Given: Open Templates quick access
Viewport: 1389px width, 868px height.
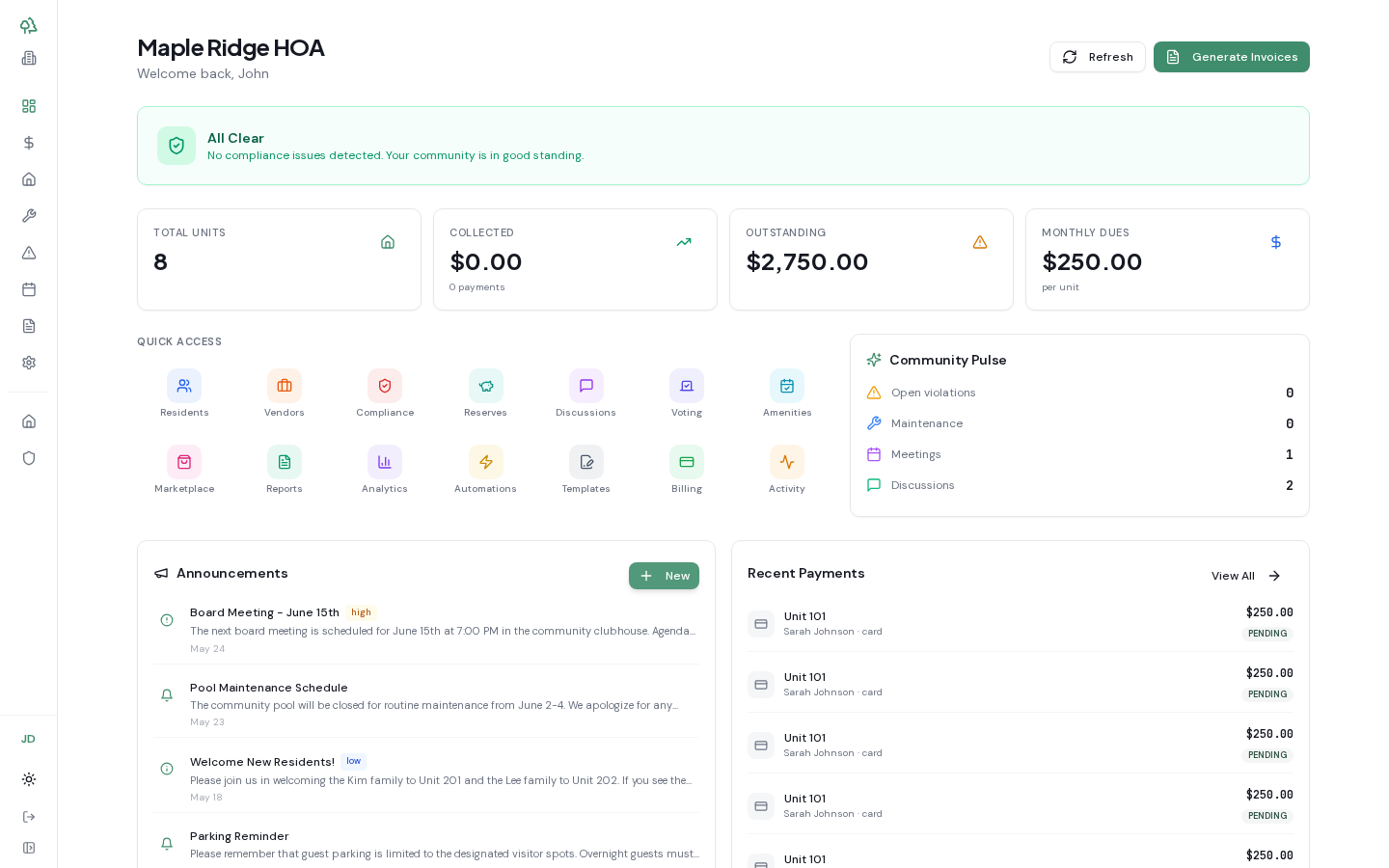Looking at the screenshot, I should coord(586,470).
